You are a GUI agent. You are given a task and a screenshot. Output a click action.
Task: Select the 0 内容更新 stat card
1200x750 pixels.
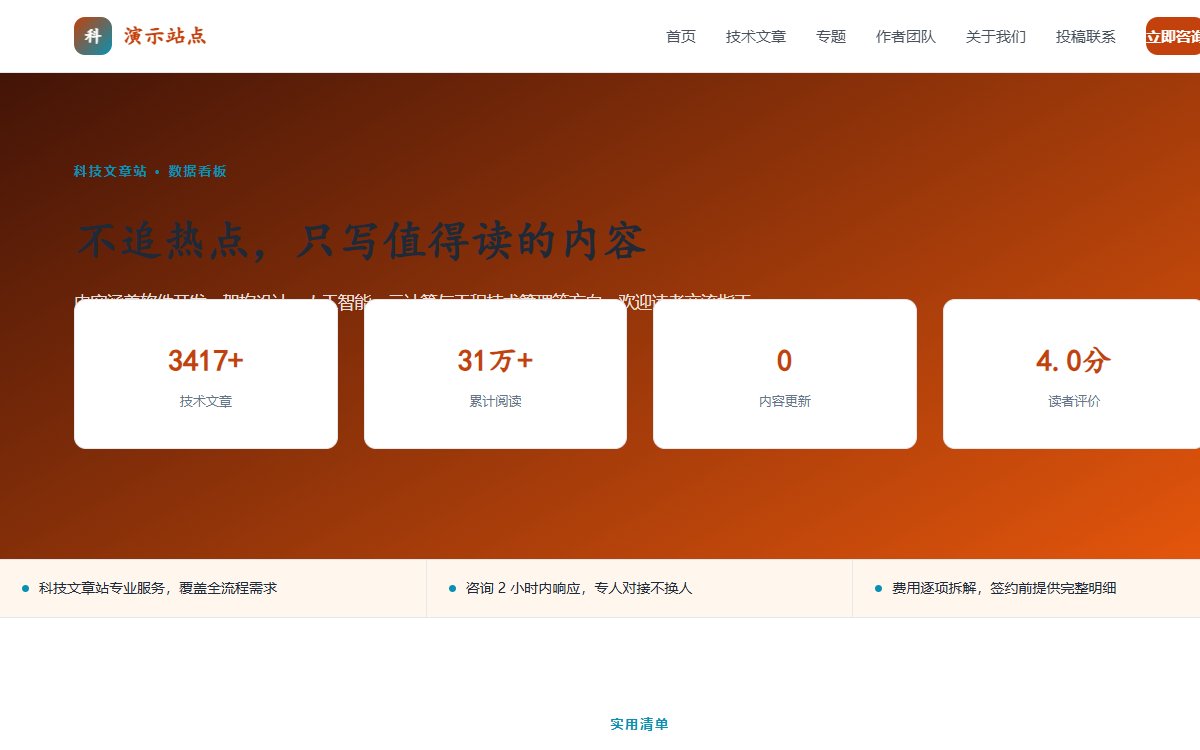(785, 374)
